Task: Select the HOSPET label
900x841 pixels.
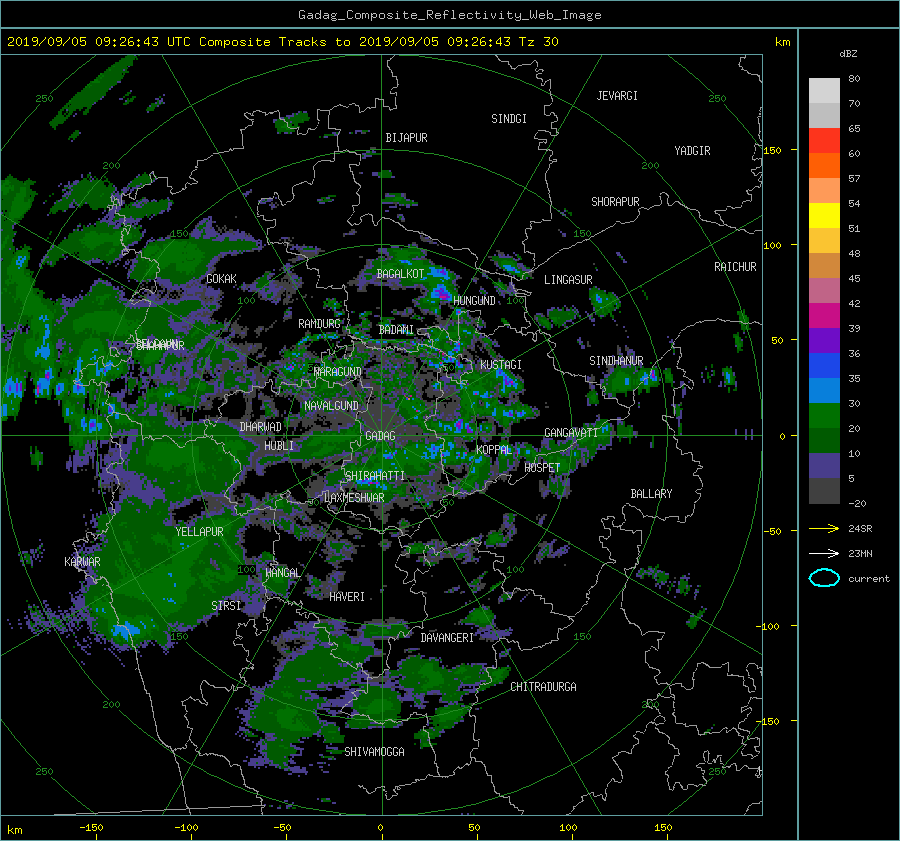Action: click(x=542, y=468)
